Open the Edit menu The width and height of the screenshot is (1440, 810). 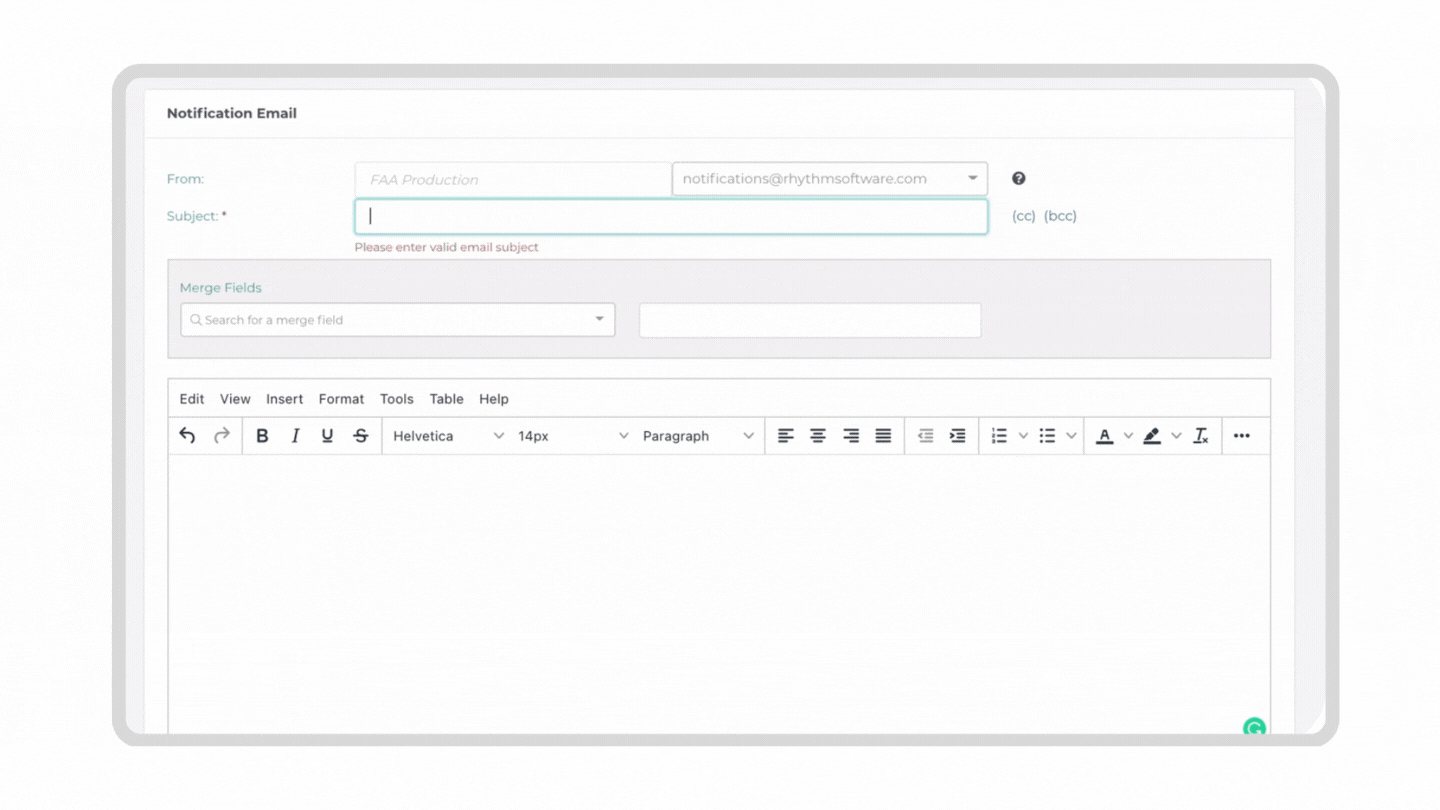192,399
